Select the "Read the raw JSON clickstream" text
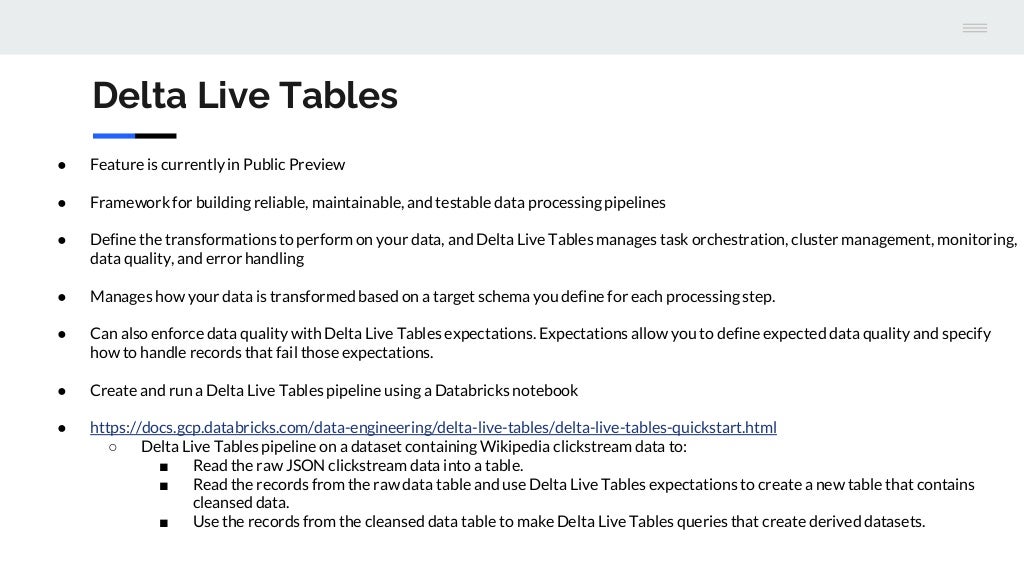This screenshot has height=576, width=1024. [358, 466]
